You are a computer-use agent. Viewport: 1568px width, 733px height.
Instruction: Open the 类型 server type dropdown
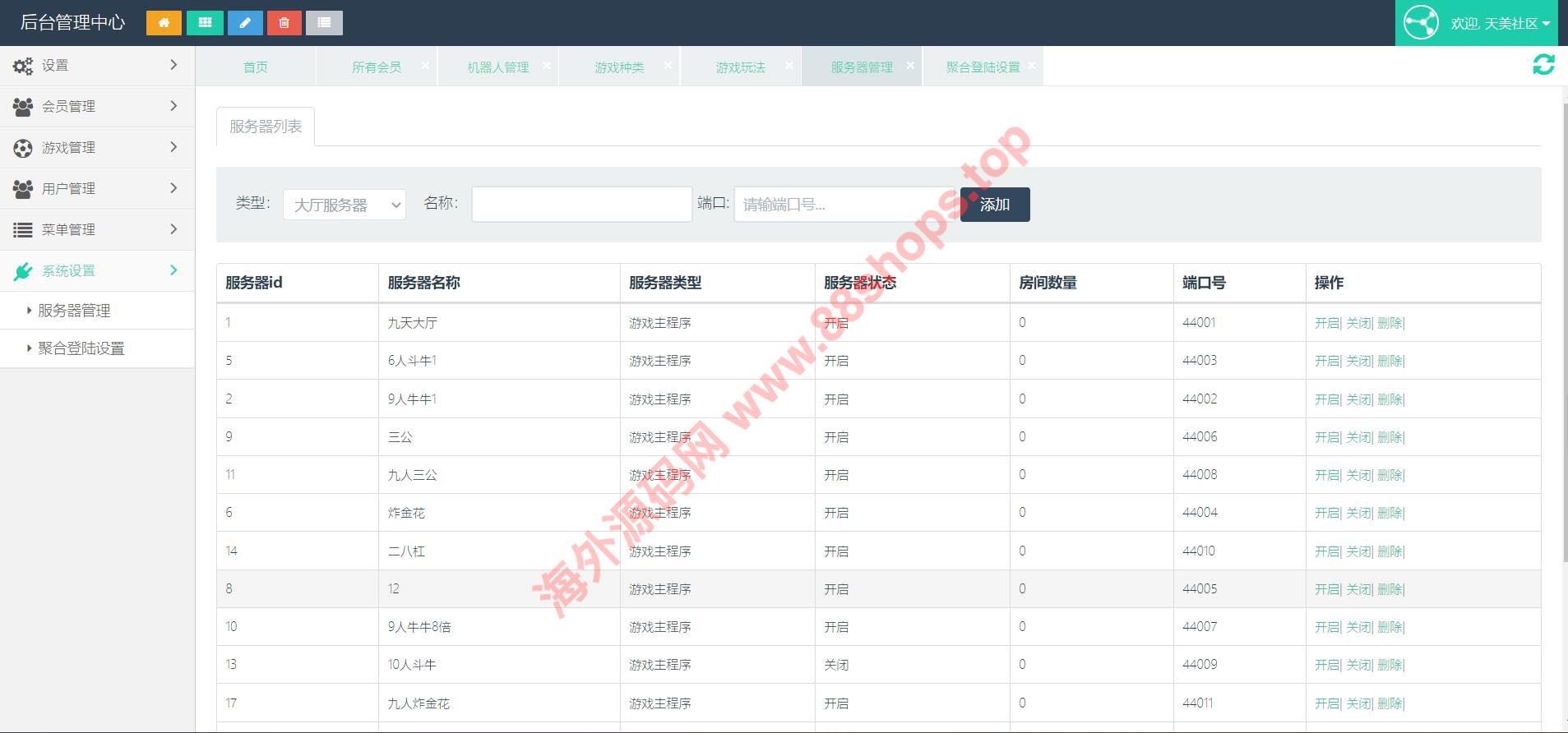pyautogui.click(x=344, y=205)
